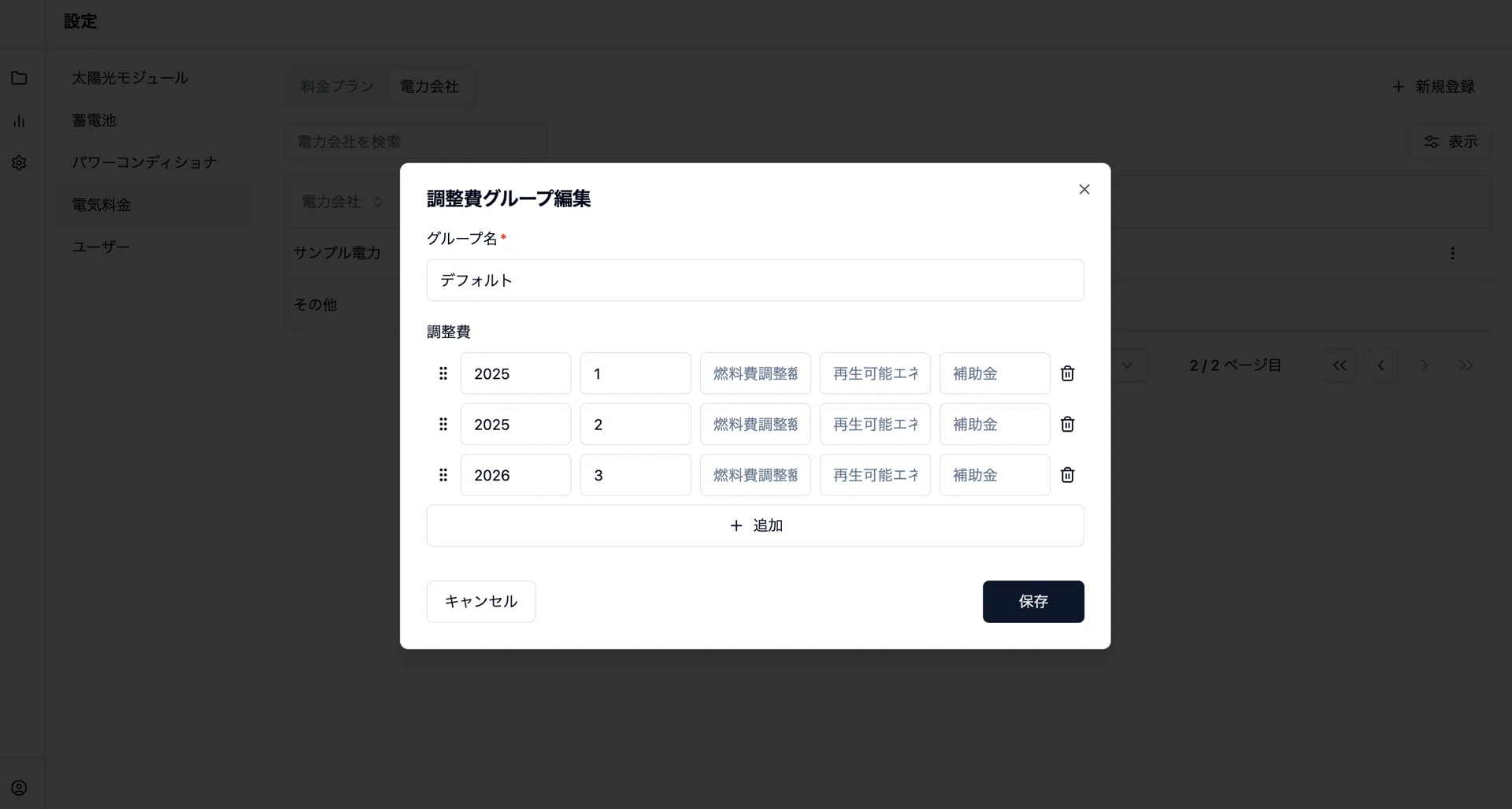The height and width of the screenshot is (809, 1512).
Task: Delete the 2025 month 1 adjustment row
Action: (1067, 373)
